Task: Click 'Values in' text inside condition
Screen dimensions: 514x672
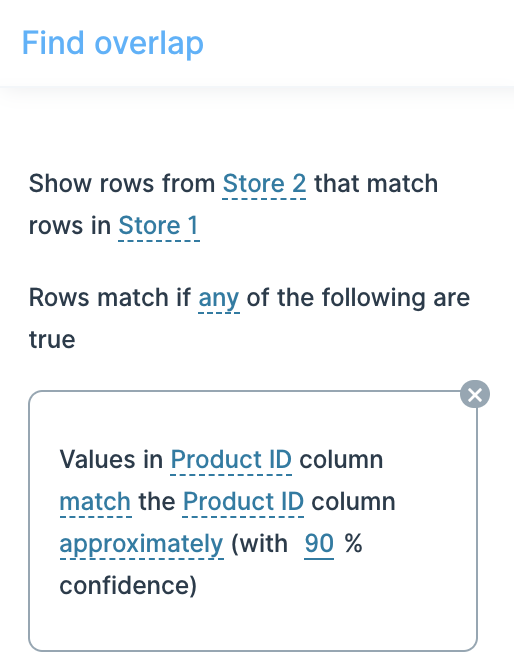Action: click(x=111, y=460)
